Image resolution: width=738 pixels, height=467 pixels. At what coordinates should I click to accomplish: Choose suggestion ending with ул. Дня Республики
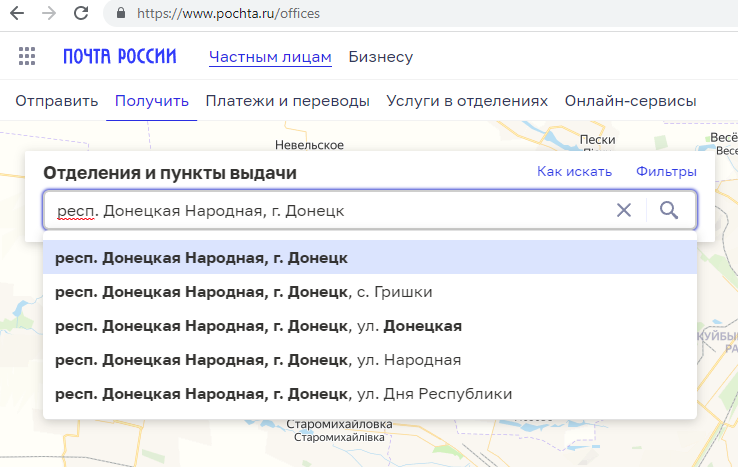(369, 394)
